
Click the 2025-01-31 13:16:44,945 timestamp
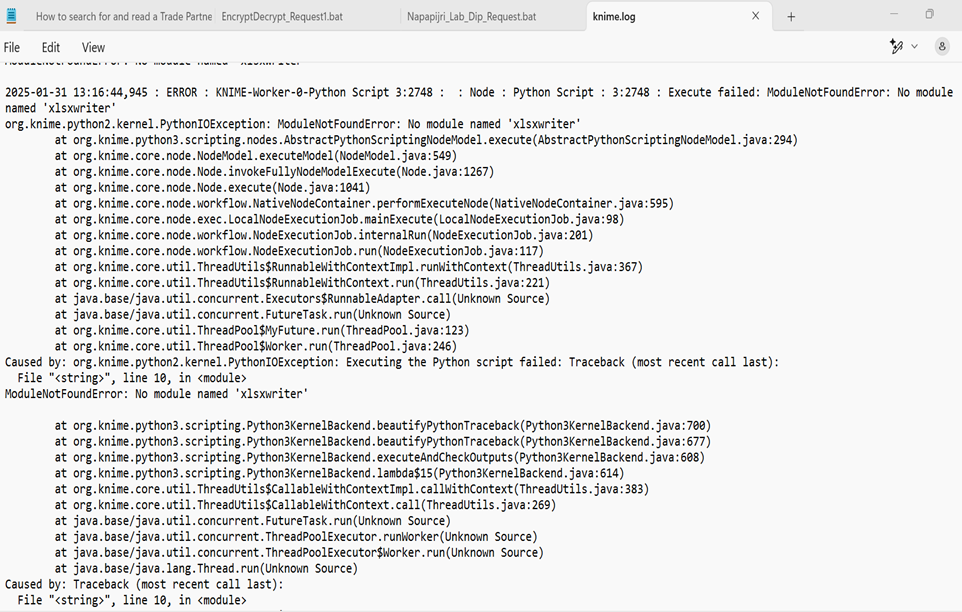pos(76,93)
